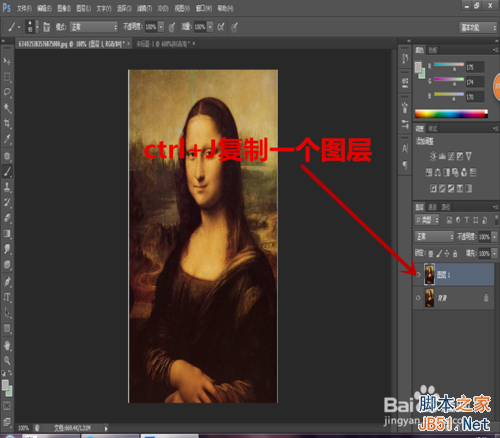Select the Crop tool
Viewport: 500px width, 438px height.
pos(7,123)
